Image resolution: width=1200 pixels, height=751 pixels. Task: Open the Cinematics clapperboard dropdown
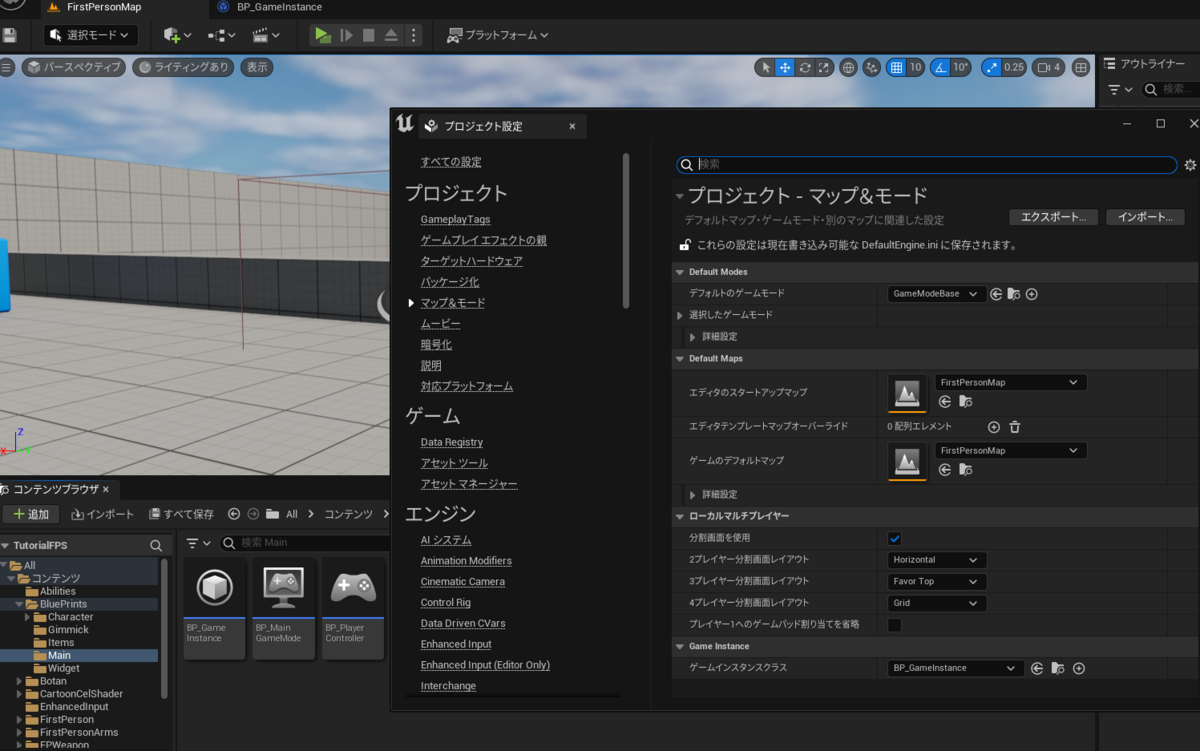[x=265, y=35]
